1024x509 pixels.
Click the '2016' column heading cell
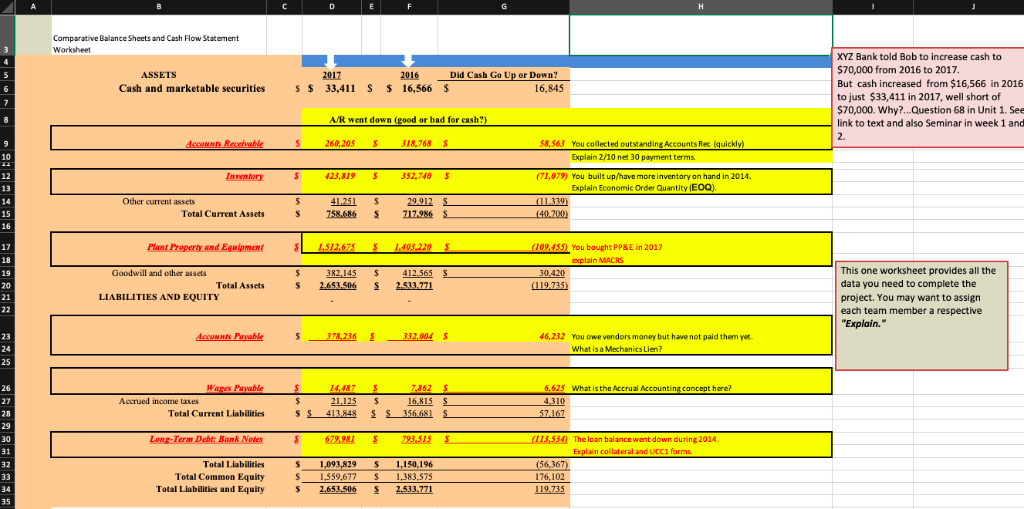[409, 74]
